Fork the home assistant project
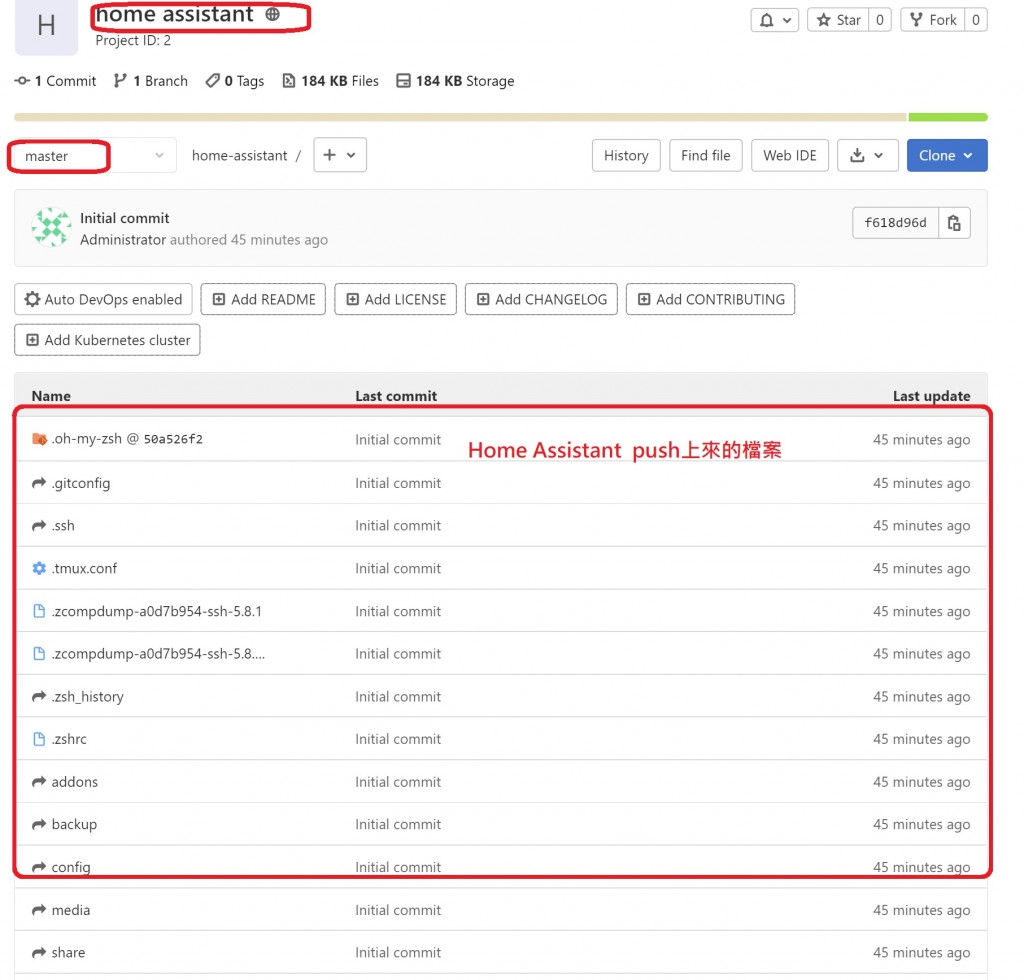The height and width of the screenshot is (980, 1024). point(933,20)
